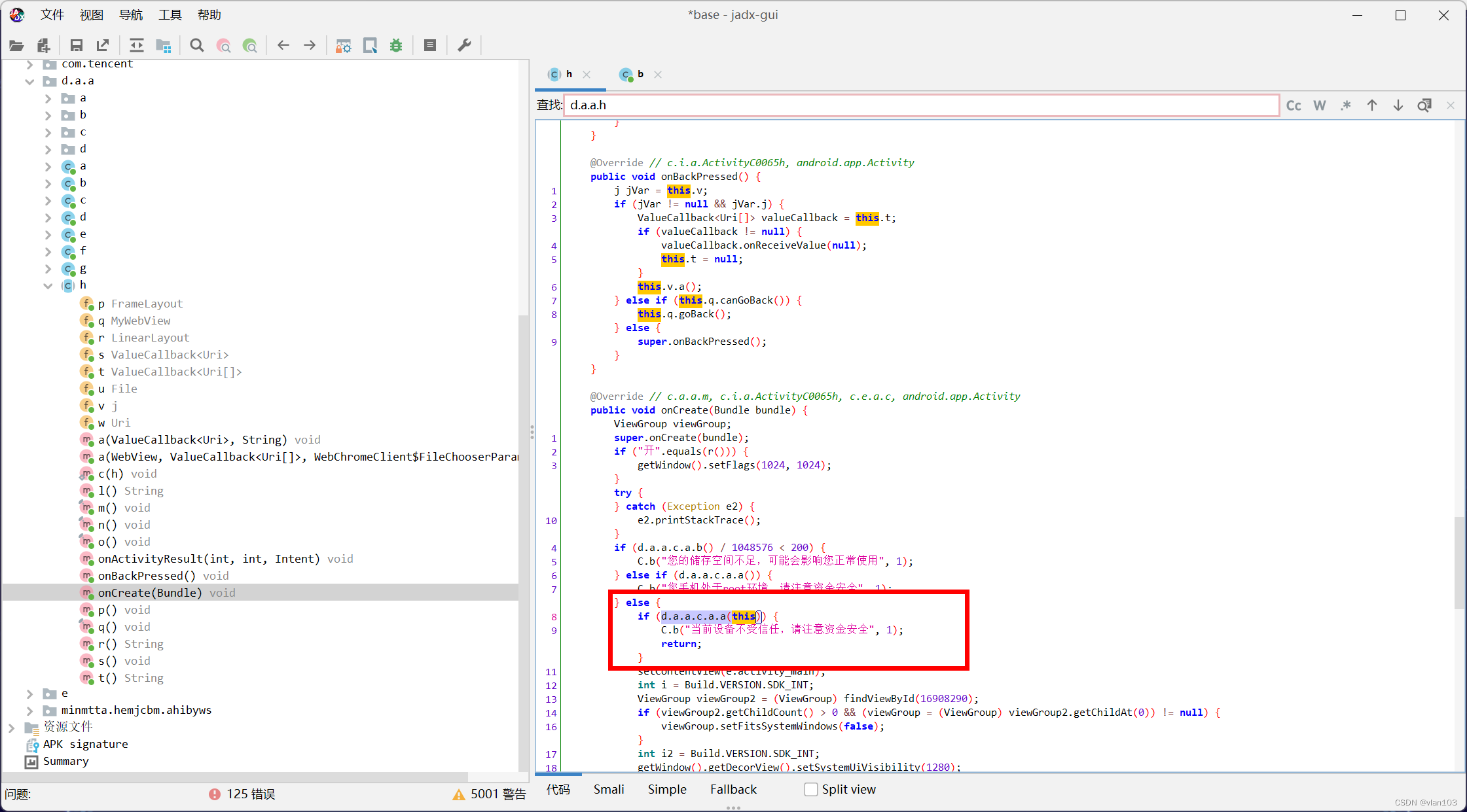Click the decompile/export icon

click(104, 47)
